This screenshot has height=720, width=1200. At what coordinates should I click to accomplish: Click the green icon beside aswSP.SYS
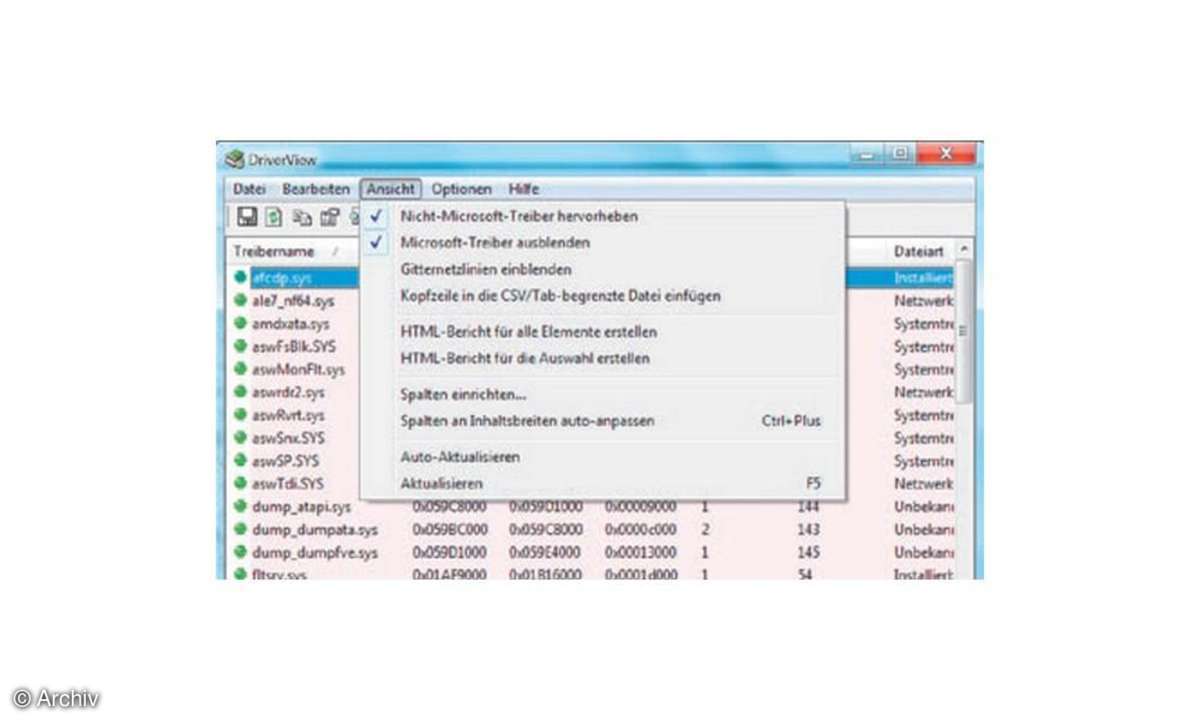coord(240,460)
